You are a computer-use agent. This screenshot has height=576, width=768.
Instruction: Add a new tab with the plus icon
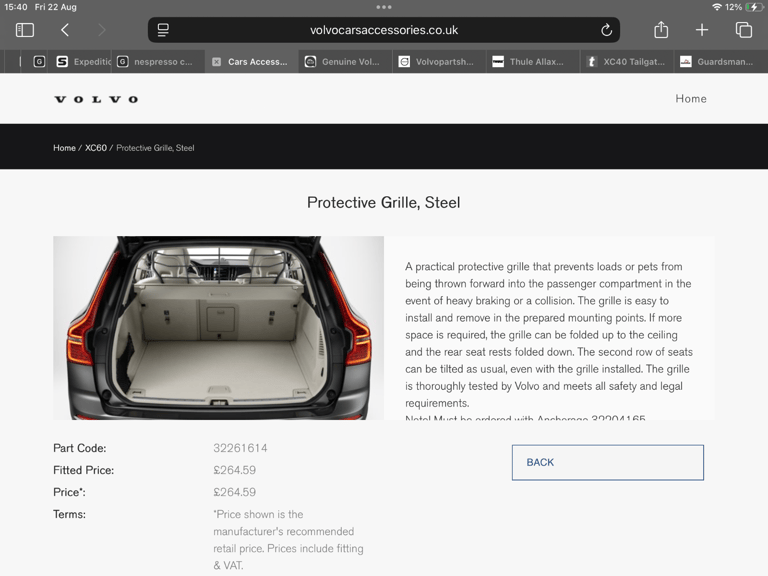coord(702,30)
